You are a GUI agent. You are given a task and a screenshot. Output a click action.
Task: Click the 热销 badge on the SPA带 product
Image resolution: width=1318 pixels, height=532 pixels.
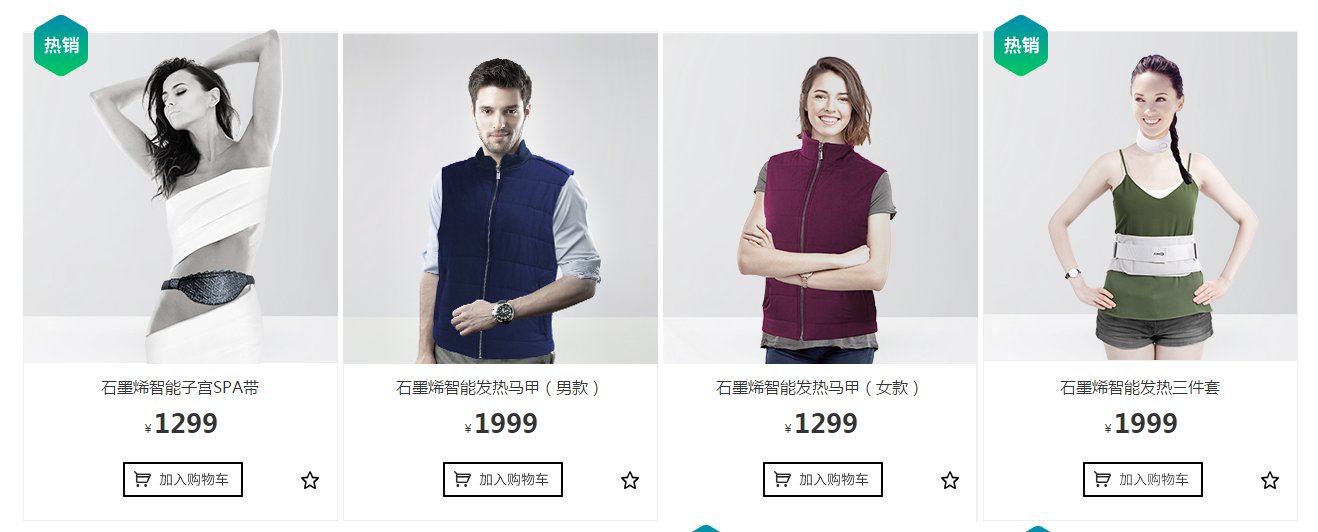click(61, 45)
